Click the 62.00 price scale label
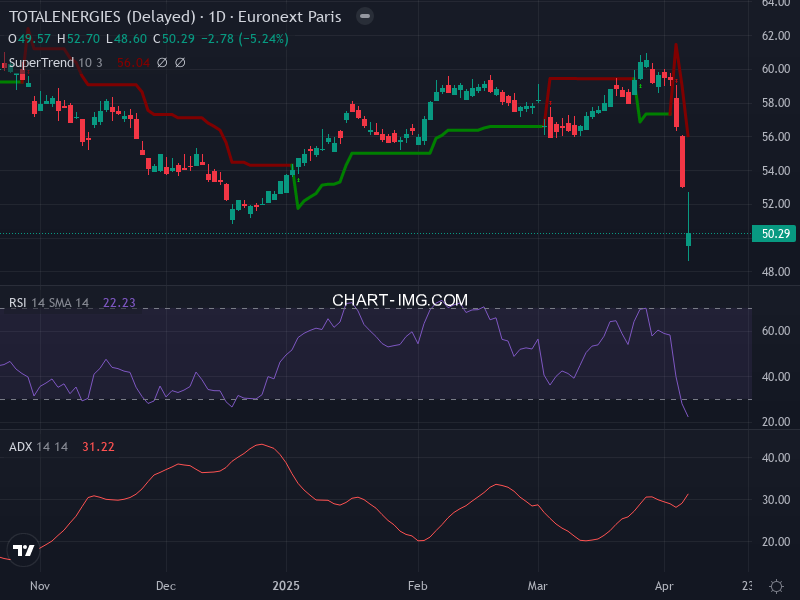 776,36
